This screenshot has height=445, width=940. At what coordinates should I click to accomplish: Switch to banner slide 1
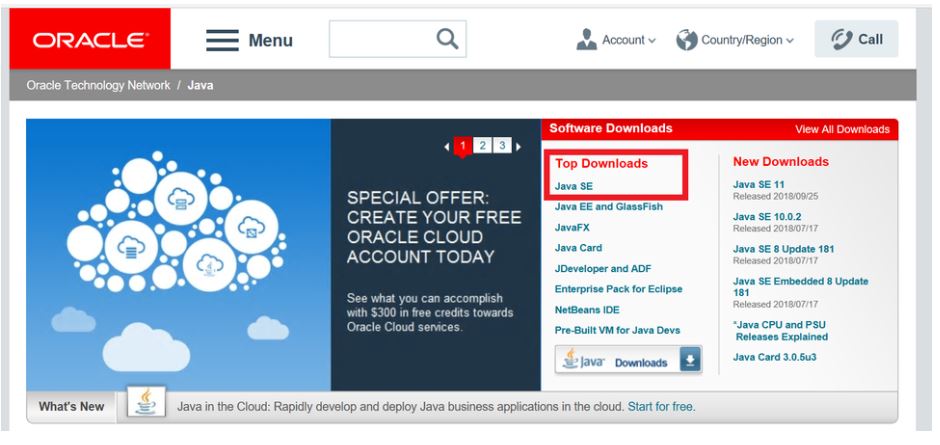click(x=462, y=146)
